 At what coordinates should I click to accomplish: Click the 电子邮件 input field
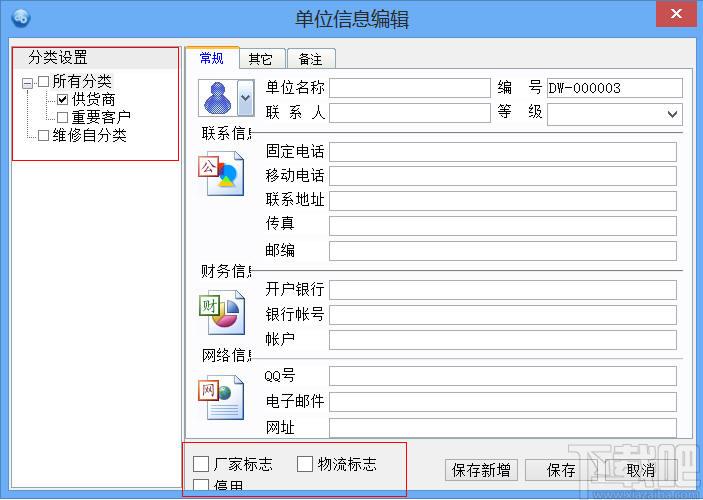click(x=503, y=402)
